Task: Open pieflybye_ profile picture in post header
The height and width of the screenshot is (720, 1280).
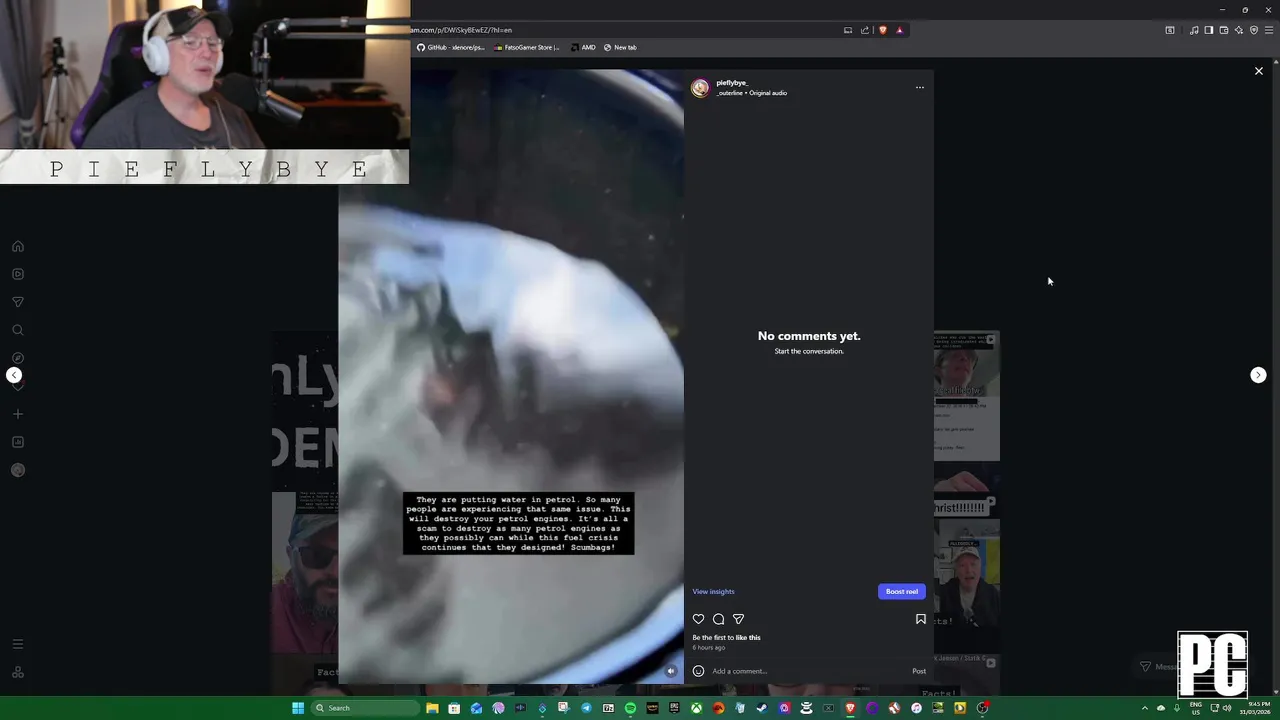Action: pyautogui.click(x=700, y=88)
